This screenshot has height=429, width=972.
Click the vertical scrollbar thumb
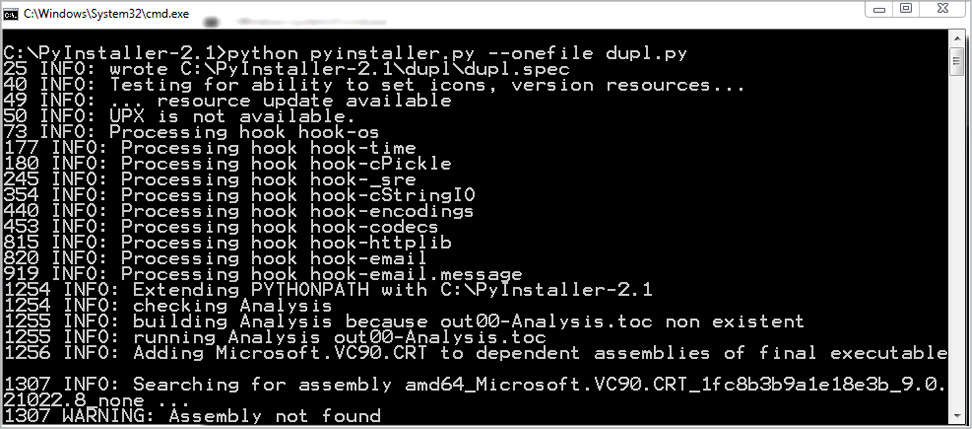(x=957, y=63)
